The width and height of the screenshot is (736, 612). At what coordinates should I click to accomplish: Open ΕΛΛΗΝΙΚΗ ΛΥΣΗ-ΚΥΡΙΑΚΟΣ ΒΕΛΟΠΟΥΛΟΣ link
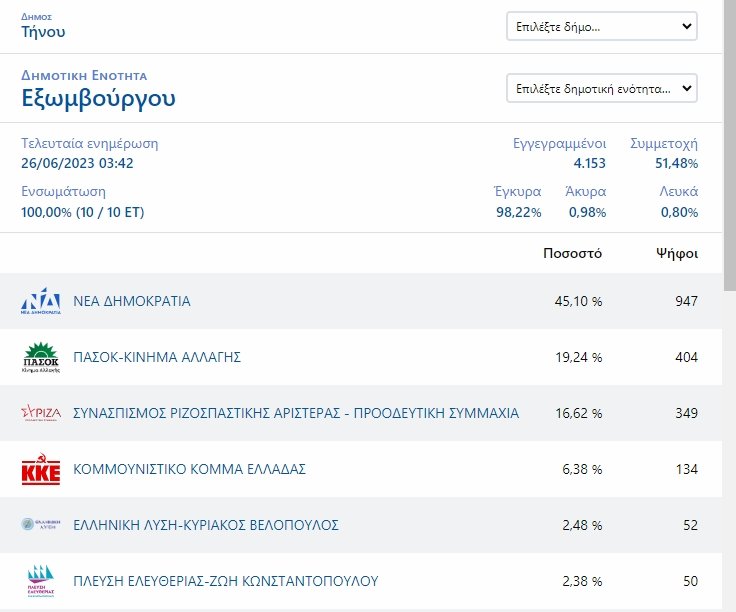point(206,525)
